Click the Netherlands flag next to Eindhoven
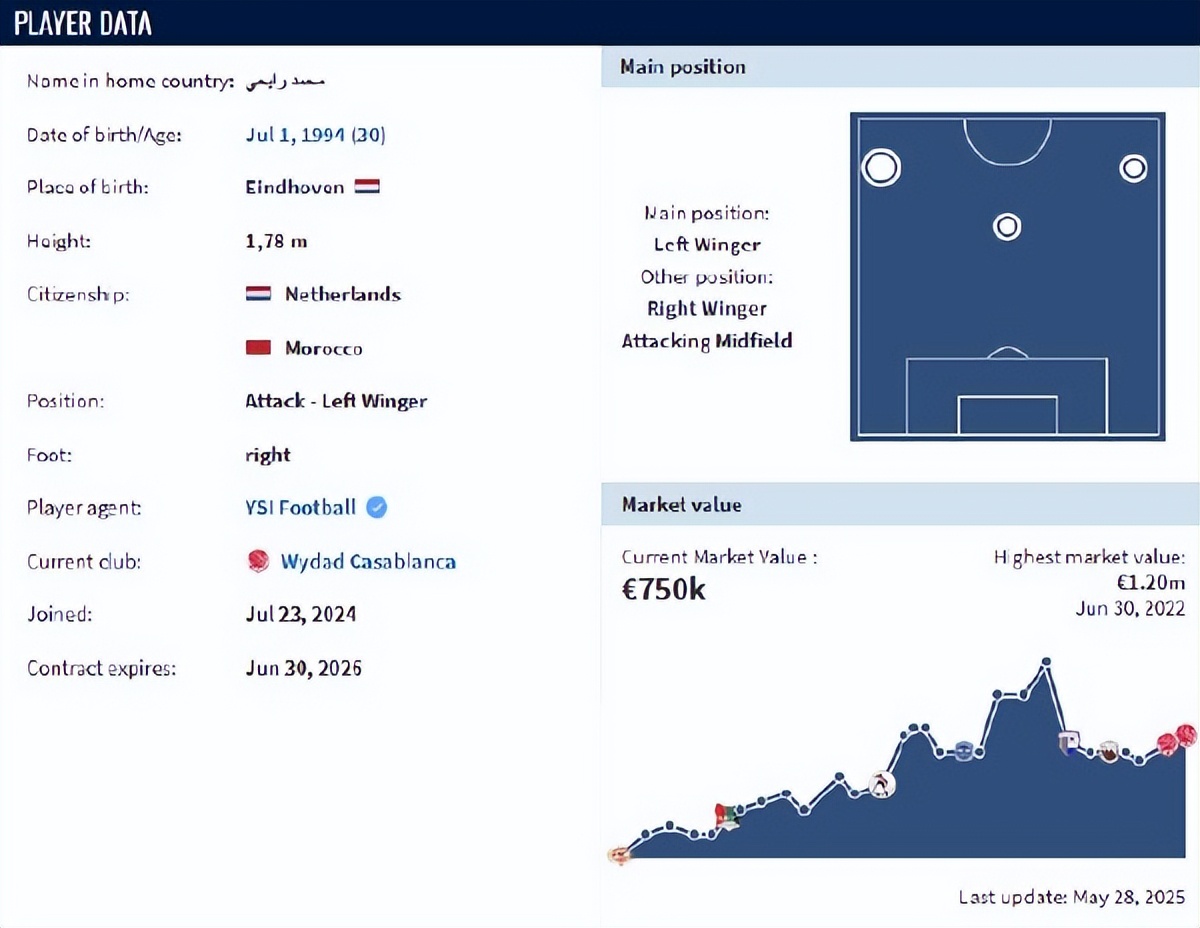The width and height of the screenshot is (1200, 928). (367, 187)
